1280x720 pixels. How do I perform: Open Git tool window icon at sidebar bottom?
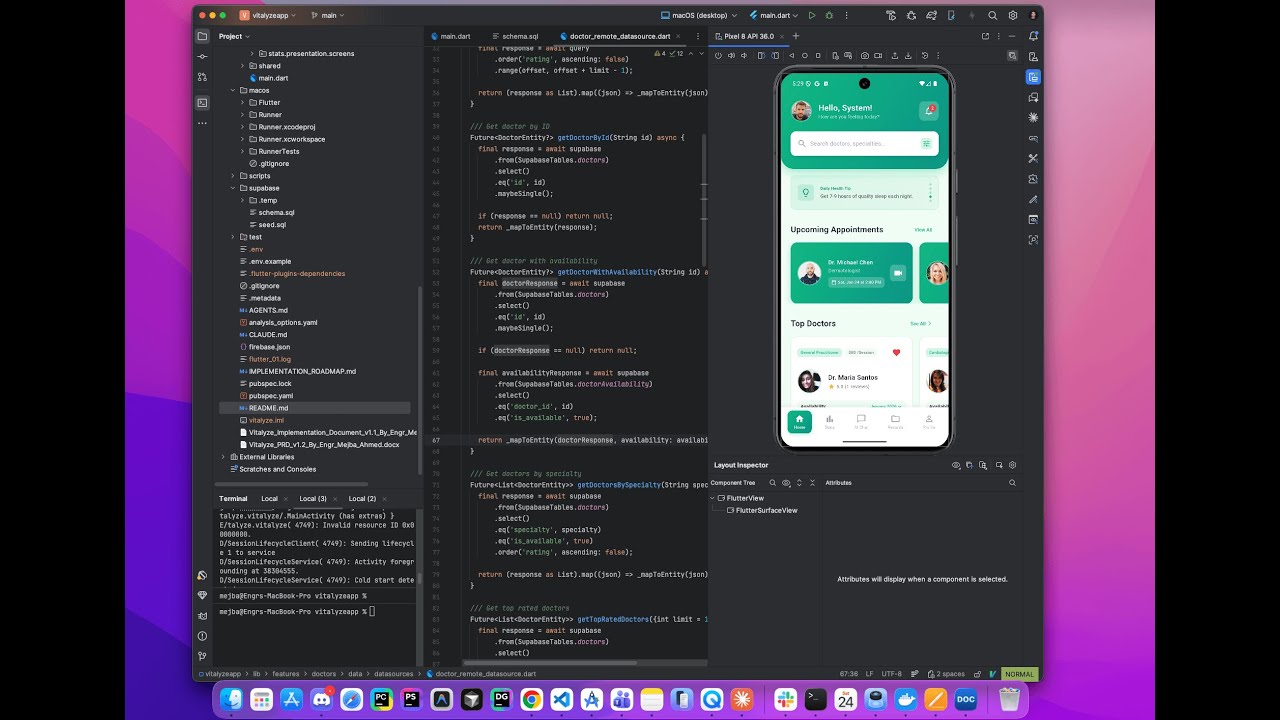pyautogui.click(x=202, y=656)
